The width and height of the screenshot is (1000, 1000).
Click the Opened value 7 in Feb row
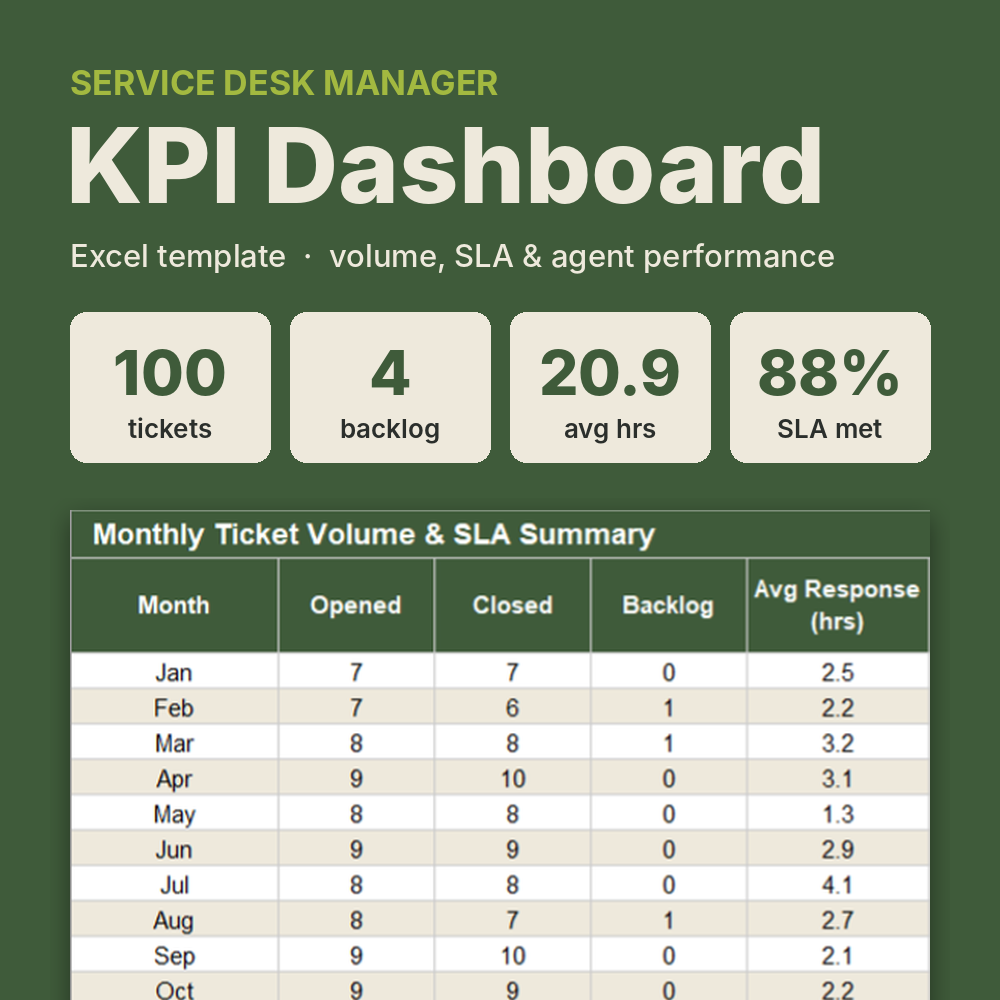(356, 708)
